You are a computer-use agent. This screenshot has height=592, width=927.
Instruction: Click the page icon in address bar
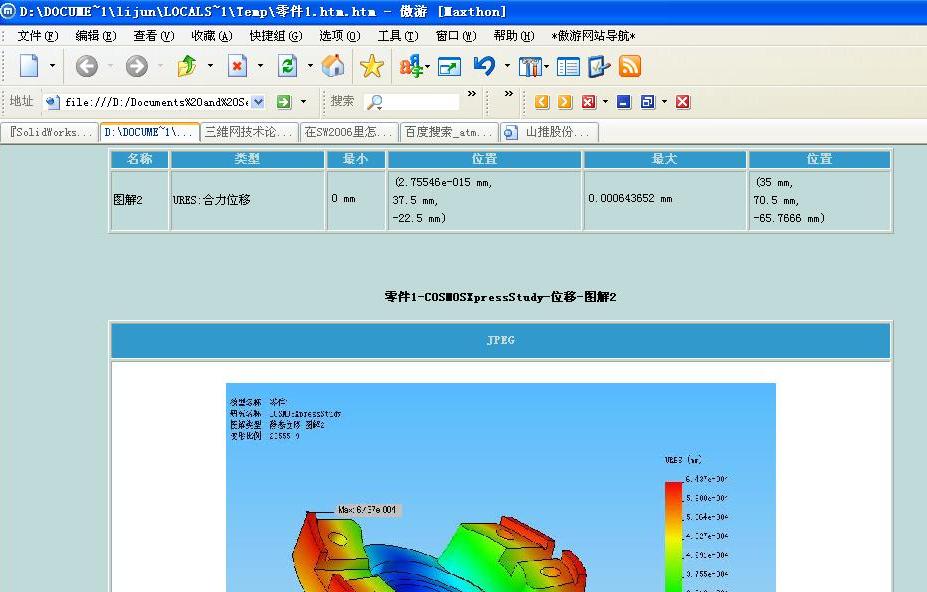click(53, 102)
